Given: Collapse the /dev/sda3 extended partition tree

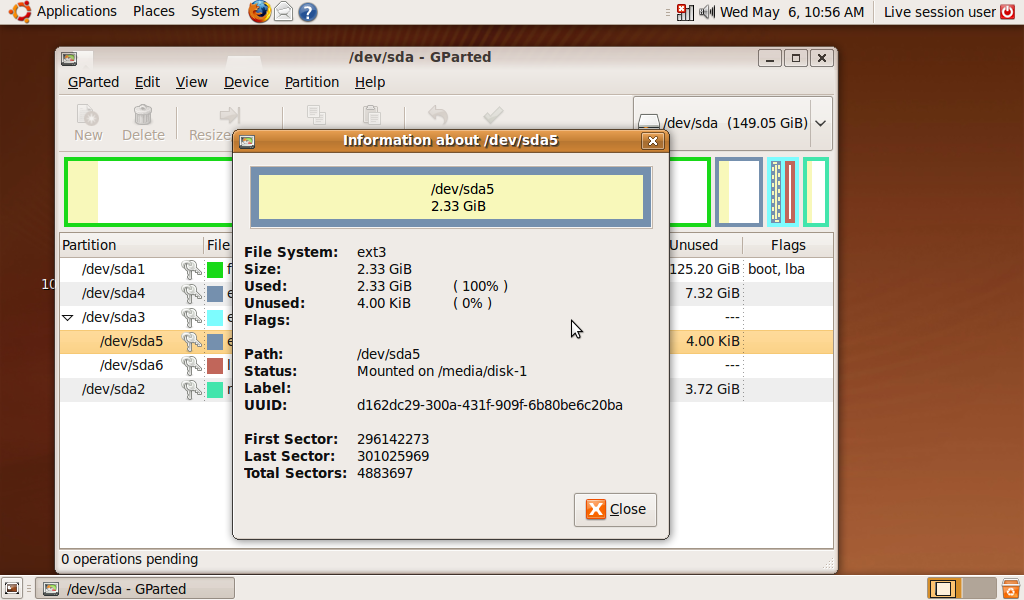Looking at the screenshot, I should coord(67,318).
